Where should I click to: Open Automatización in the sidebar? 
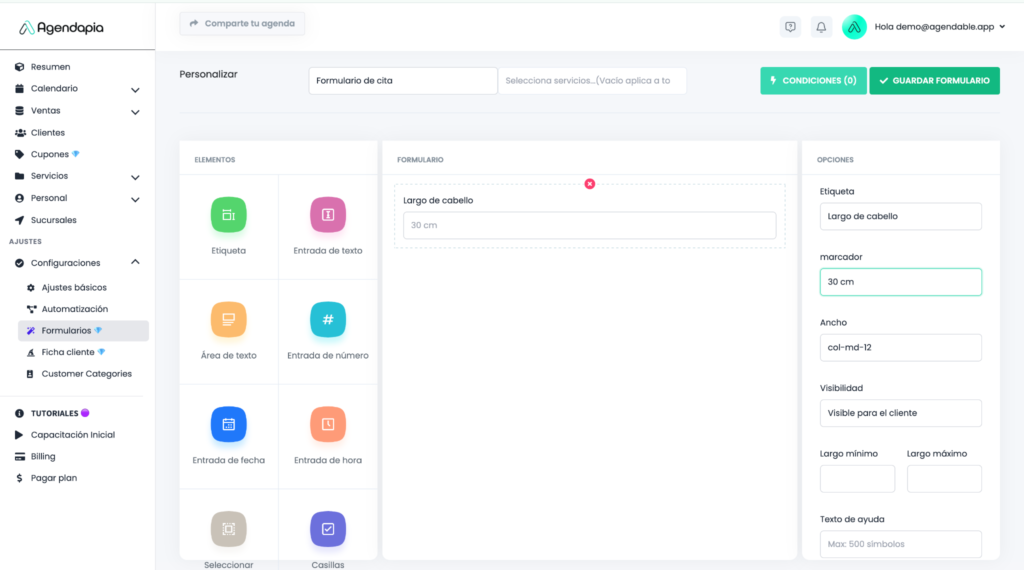pyautogui.click(x=74, y=309)
